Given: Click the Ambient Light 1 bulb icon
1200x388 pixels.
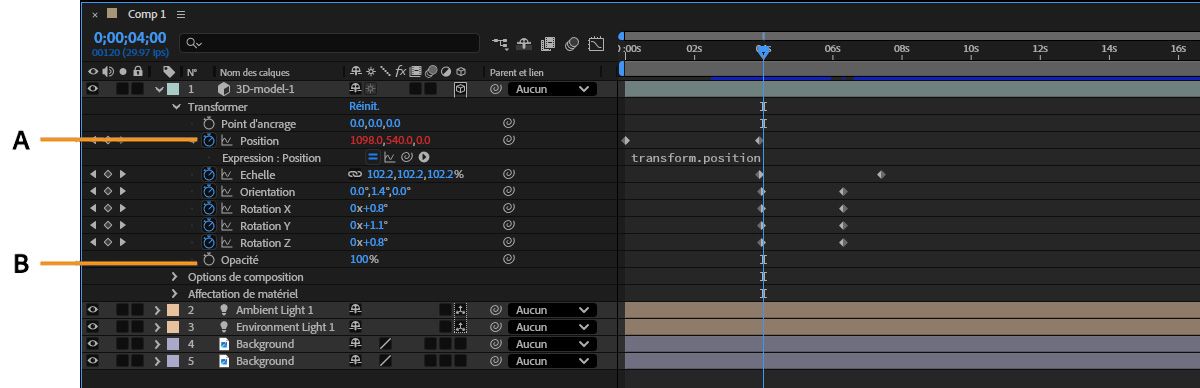Looking at the screenshot, I should (224, 310).
